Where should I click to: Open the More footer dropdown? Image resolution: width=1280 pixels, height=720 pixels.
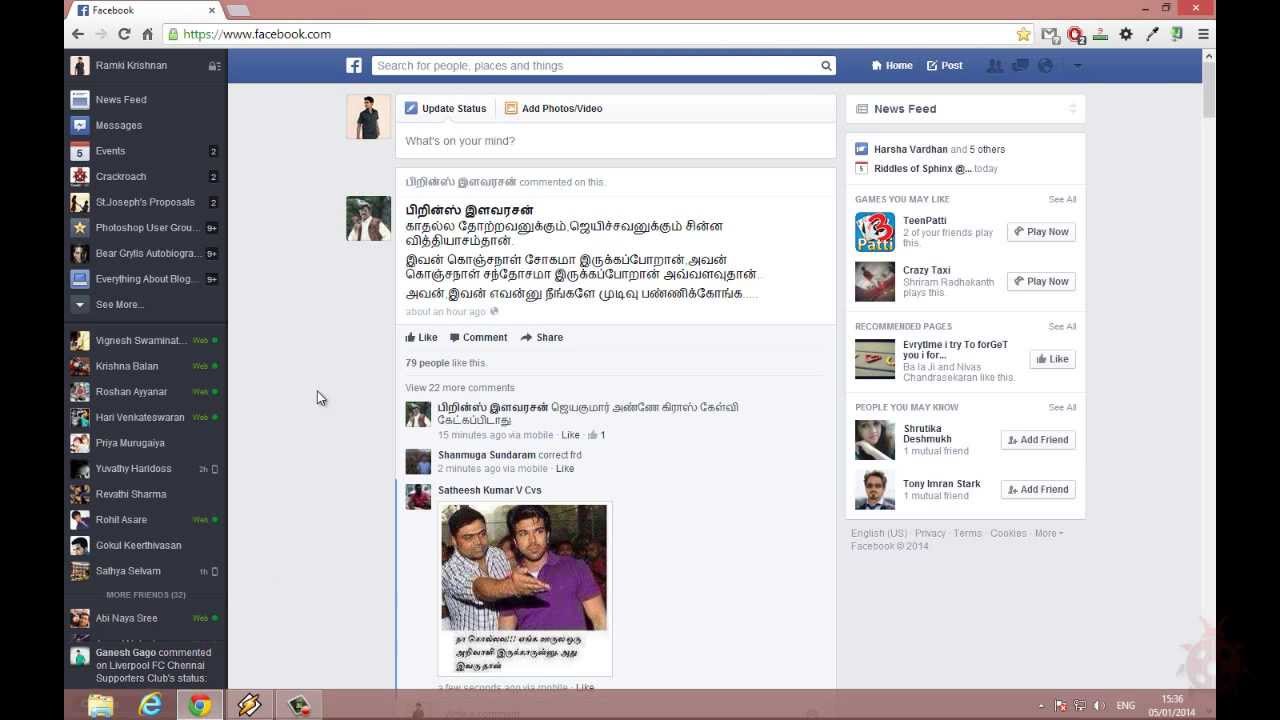pos(1048,533)
